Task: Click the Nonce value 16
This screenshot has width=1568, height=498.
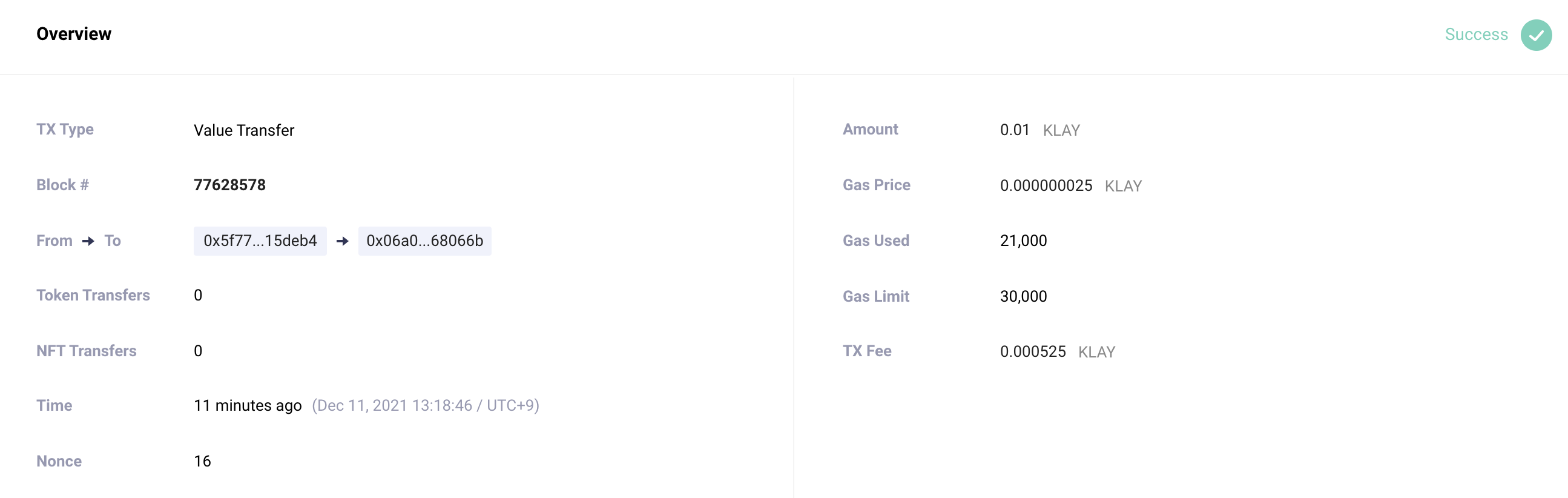Action: [x=202, y=462]
